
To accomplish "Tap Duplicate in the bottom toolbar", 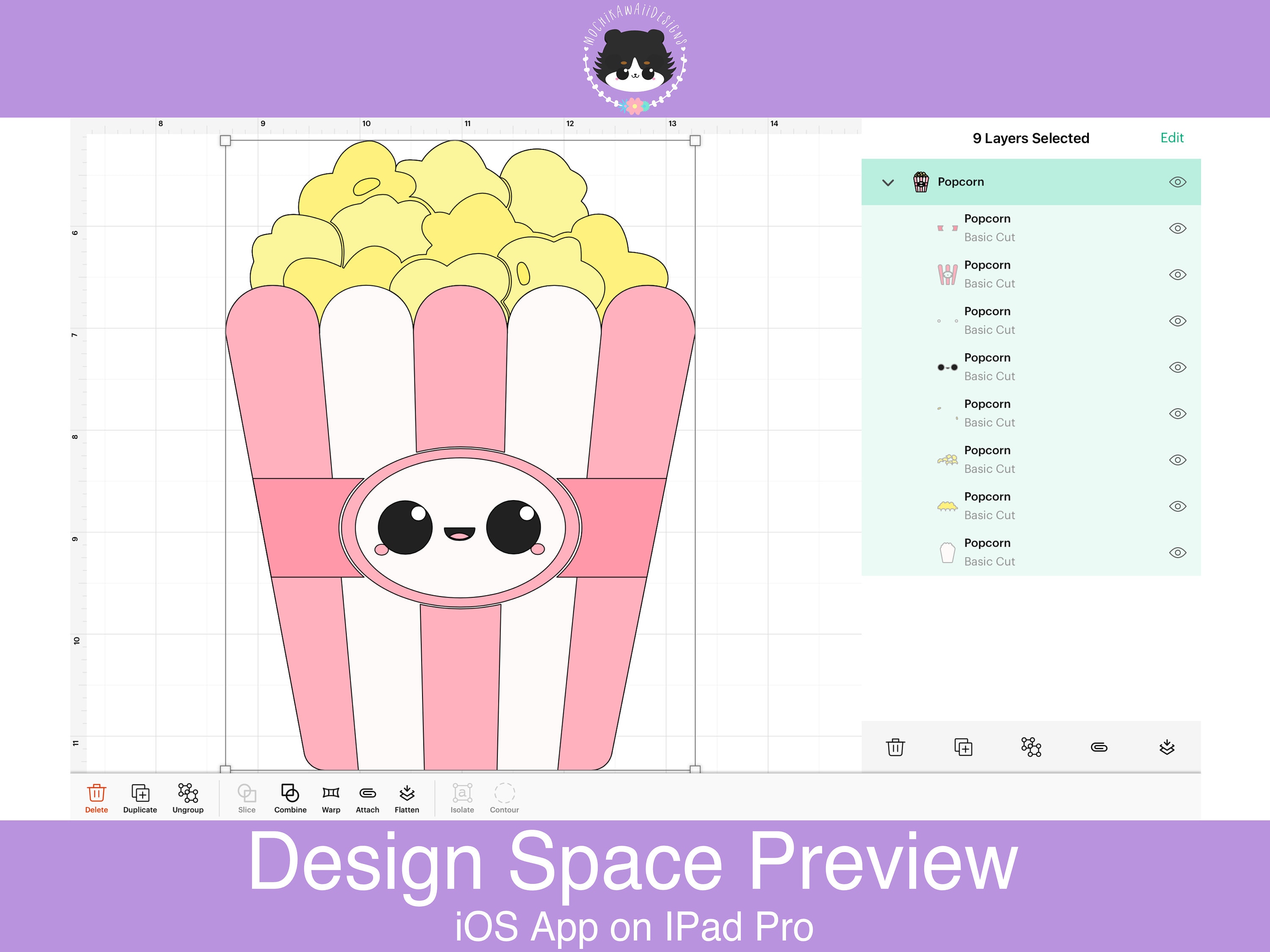I will click(x=140, y=798).
